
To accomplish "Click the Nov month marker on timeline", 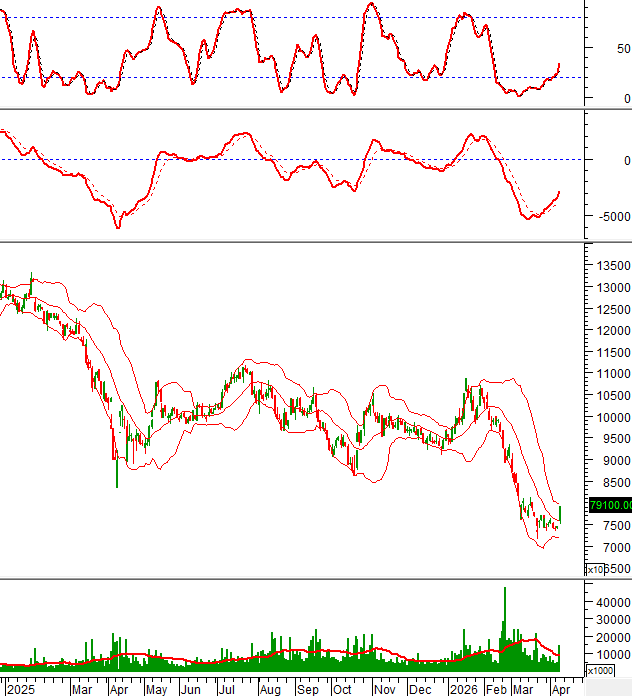I will click(x=383, y=689).
